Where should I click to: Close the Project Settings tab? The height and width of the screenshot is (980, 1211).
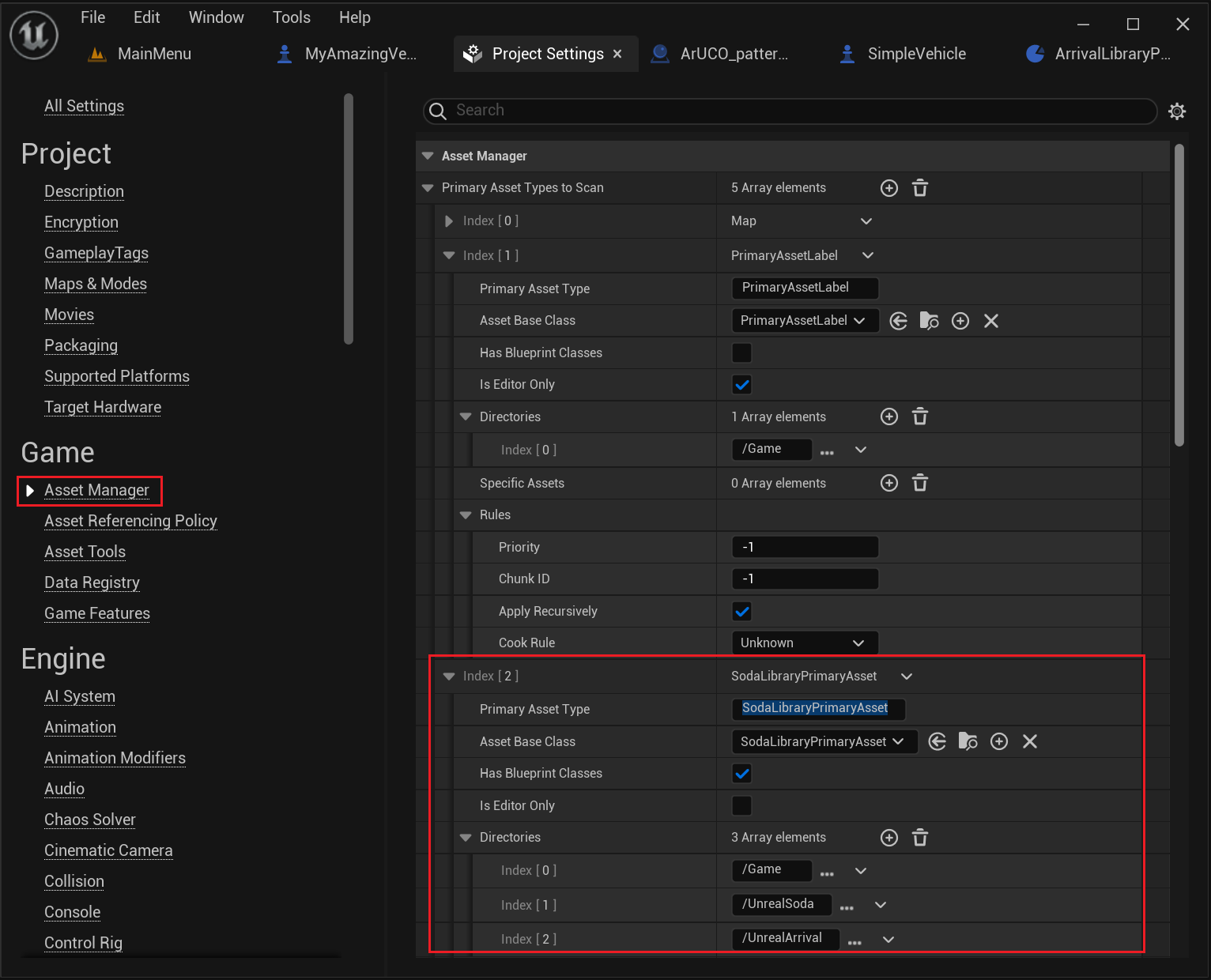tap(617, 54)
